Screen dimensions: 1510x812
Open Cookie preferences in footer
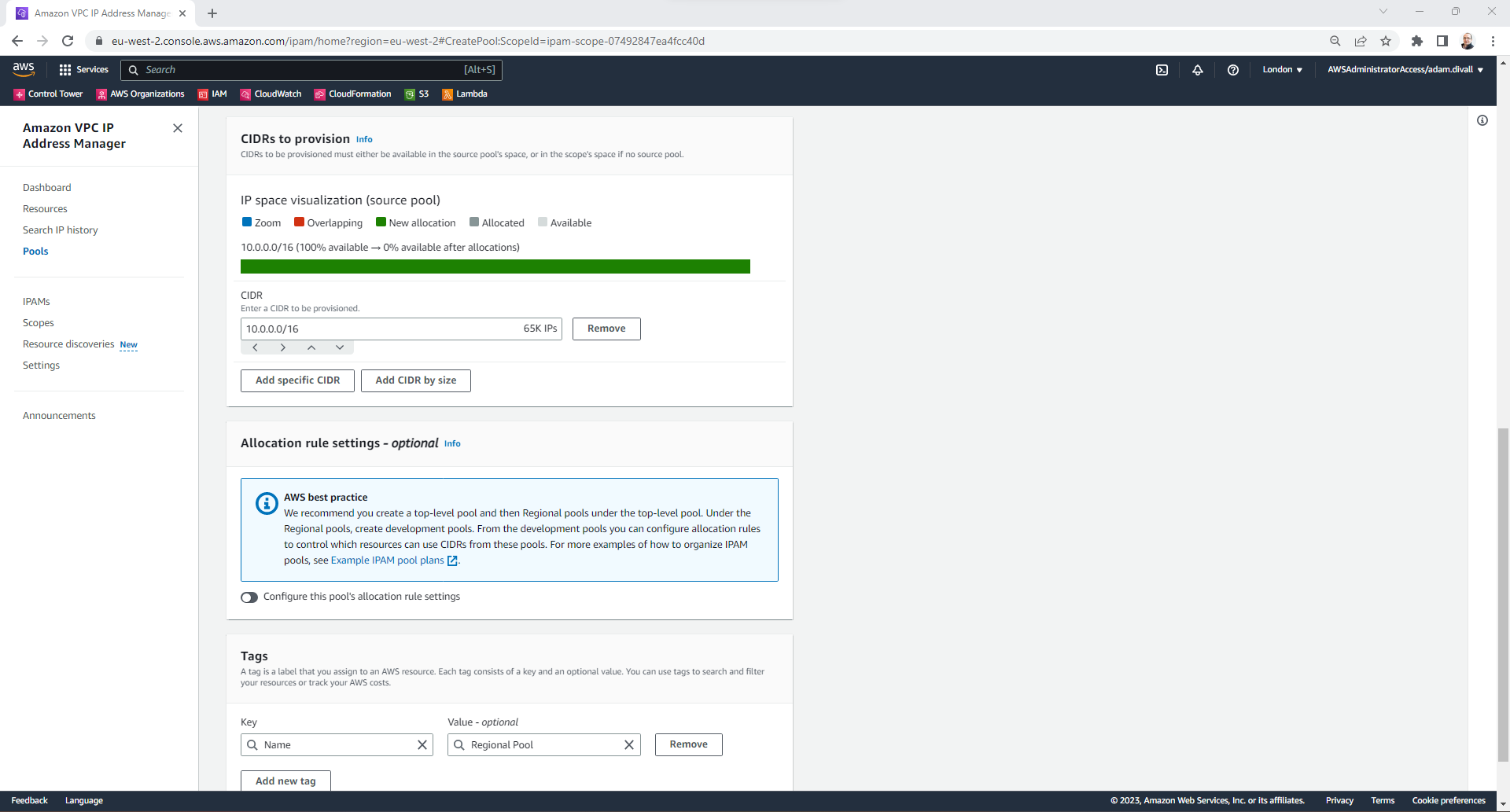pos(1449,801)
